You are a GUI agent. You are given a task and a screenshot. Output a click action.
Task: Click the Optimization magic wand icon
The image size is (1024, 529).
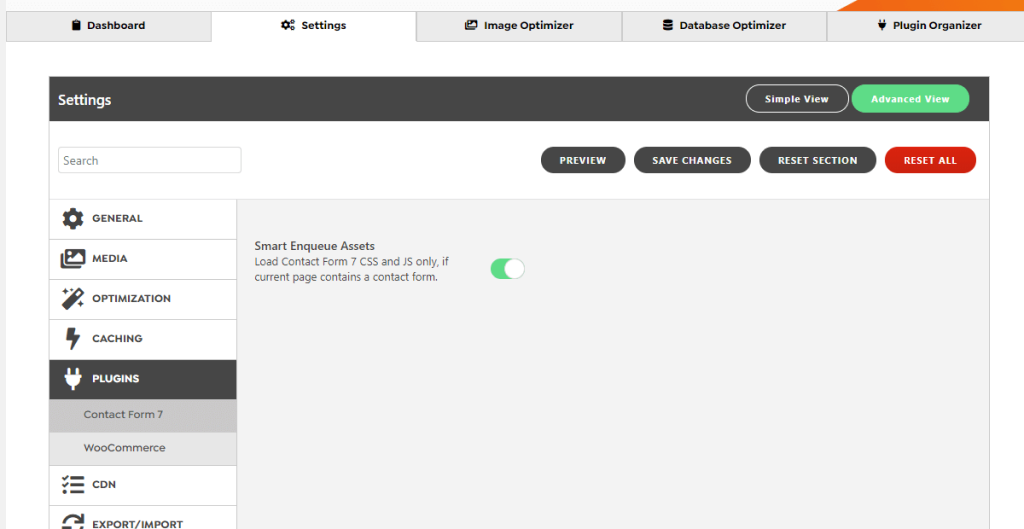click(x=72, y=298)
